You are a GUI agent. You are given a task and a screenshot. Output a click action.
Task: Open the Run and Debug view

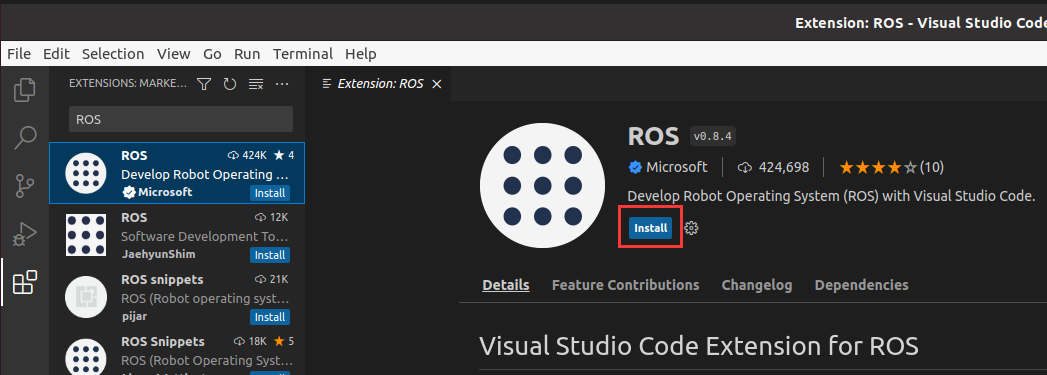(x=25, y=234)
